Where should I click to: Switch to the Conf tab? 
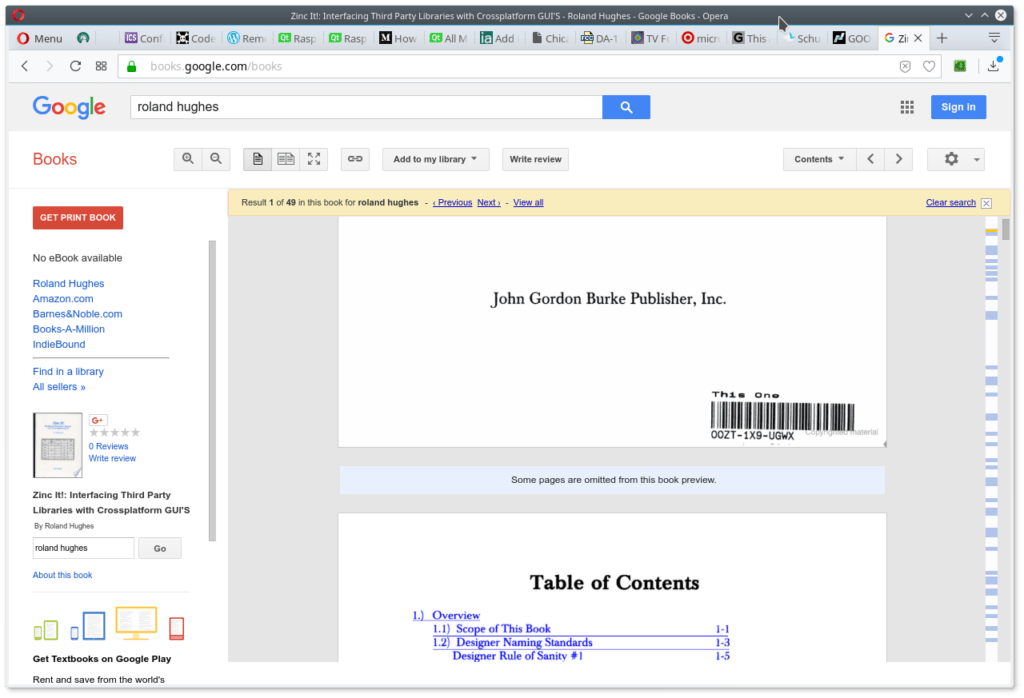pyautogui.click(x=144, y=38)
